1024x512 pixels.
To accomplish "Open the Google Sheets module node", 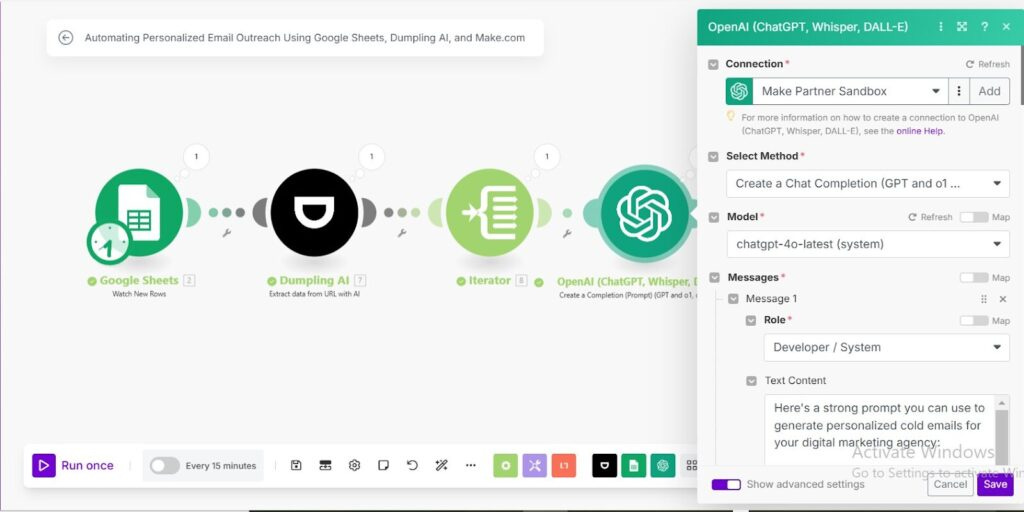I will tap(138, 213).
